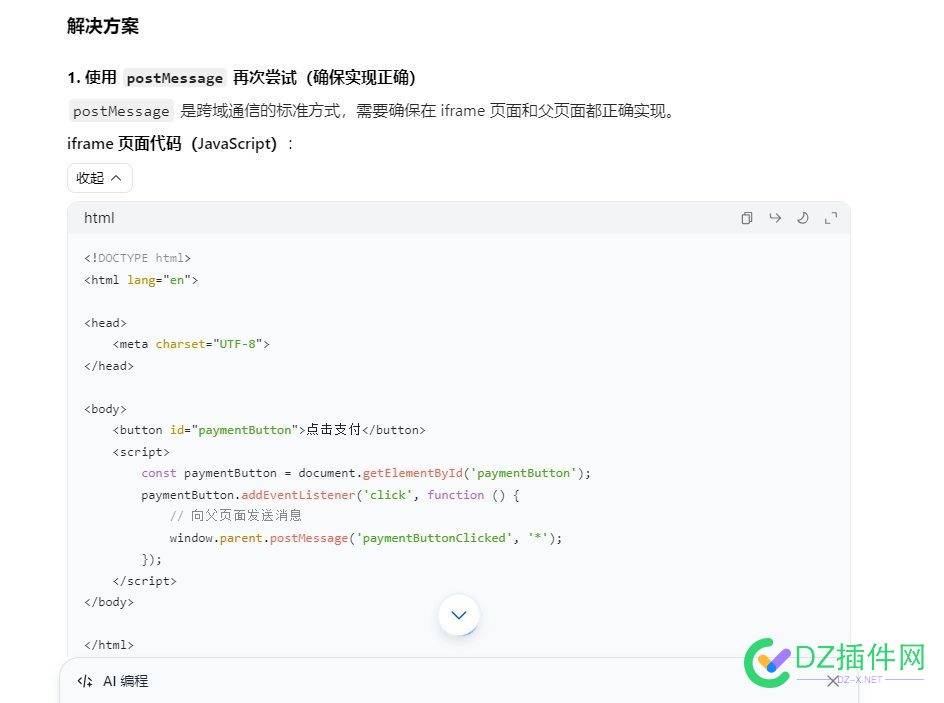Screen dimensions: 944x703
Task: Click the html language label
Action: [x=99, y=218]
